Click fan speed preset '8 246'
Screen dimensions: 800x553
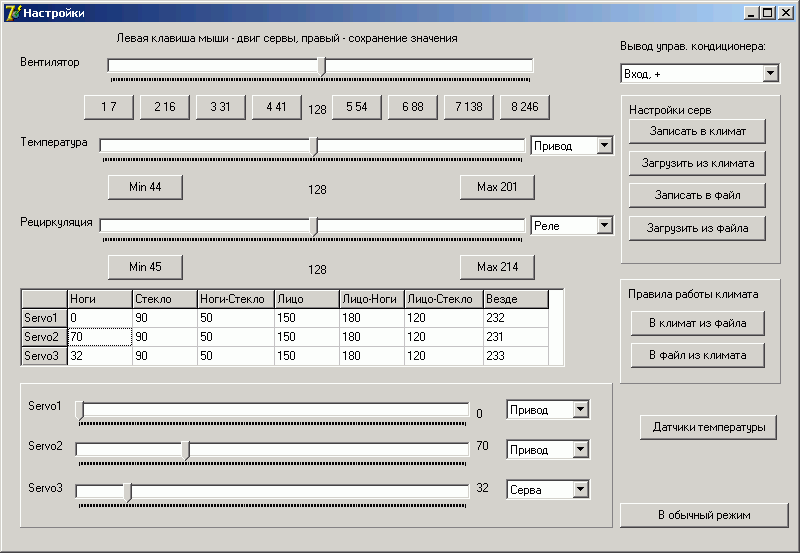click(525, 107)
